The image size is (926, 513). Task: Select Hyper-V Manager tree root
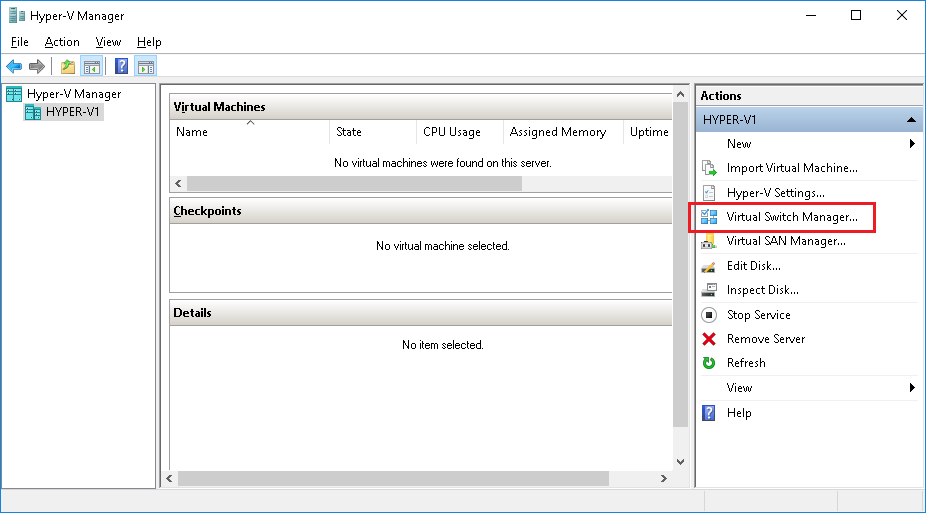(74, 94)
